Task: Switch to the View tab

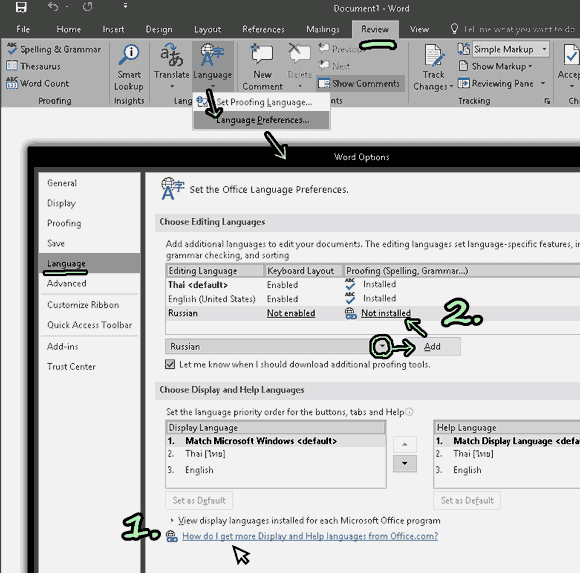Action: [419, 29]
